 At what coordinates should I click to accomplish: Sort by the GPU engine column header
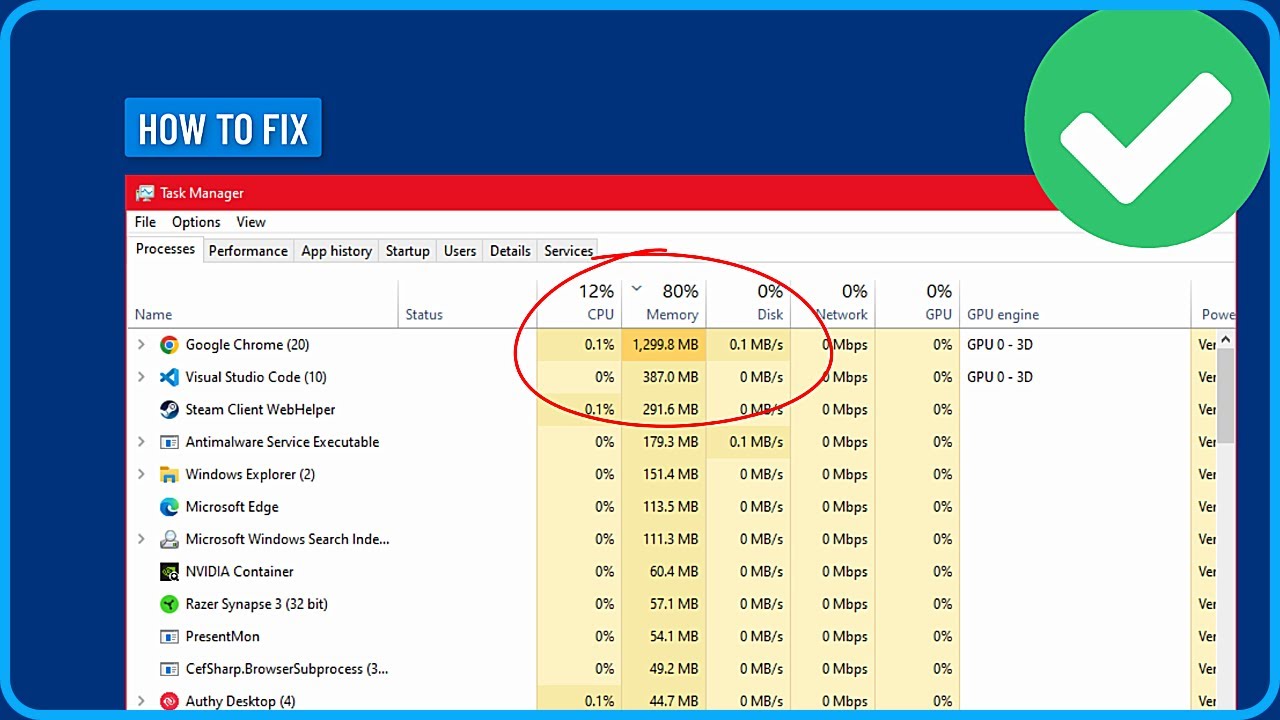click(1075, 303)
